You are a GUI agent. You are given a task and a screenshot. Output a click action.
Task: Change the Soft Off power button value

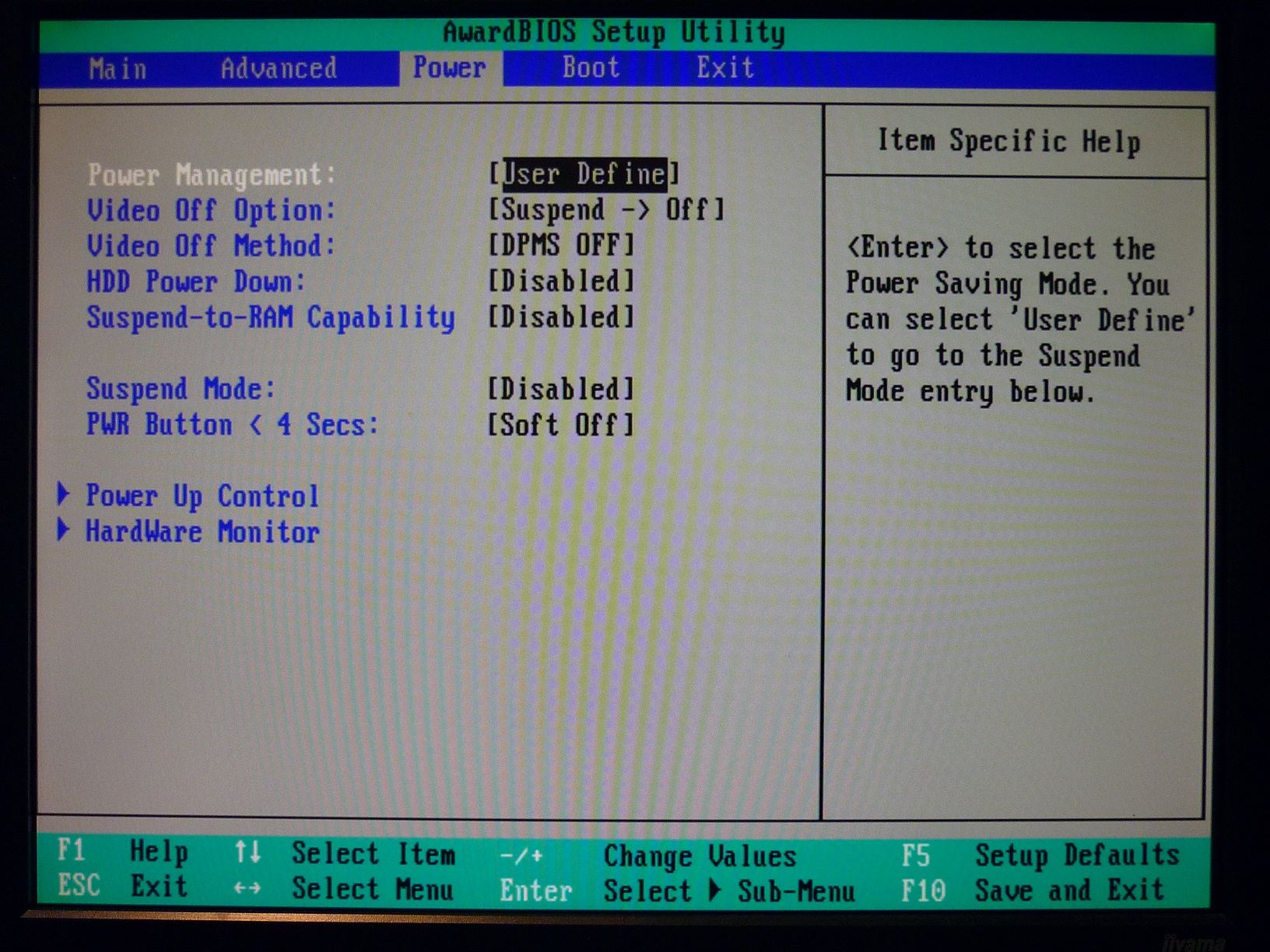point(561,425)
